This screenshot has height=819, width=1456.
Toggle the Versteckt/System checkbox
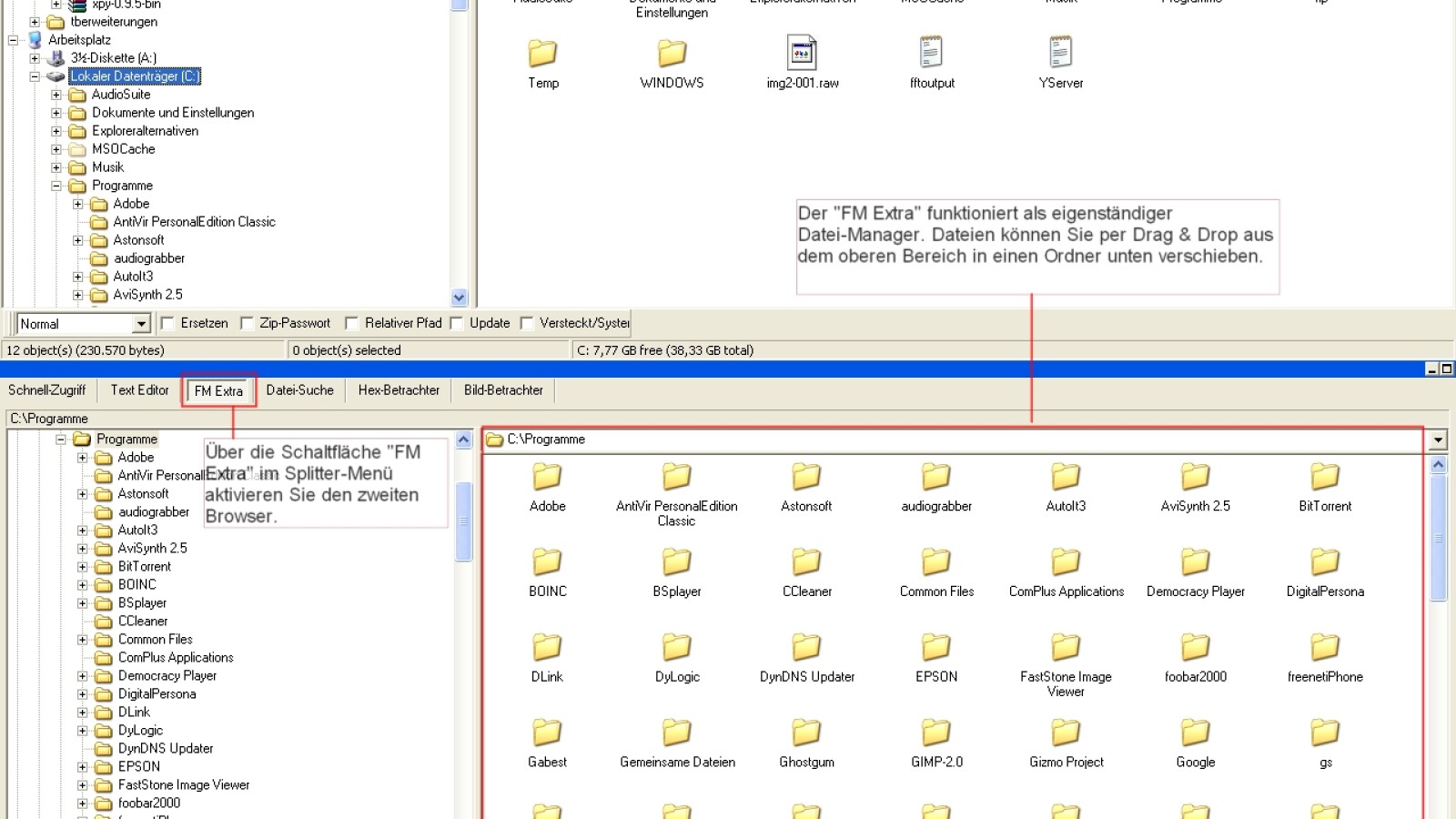[x=527, y=323]
